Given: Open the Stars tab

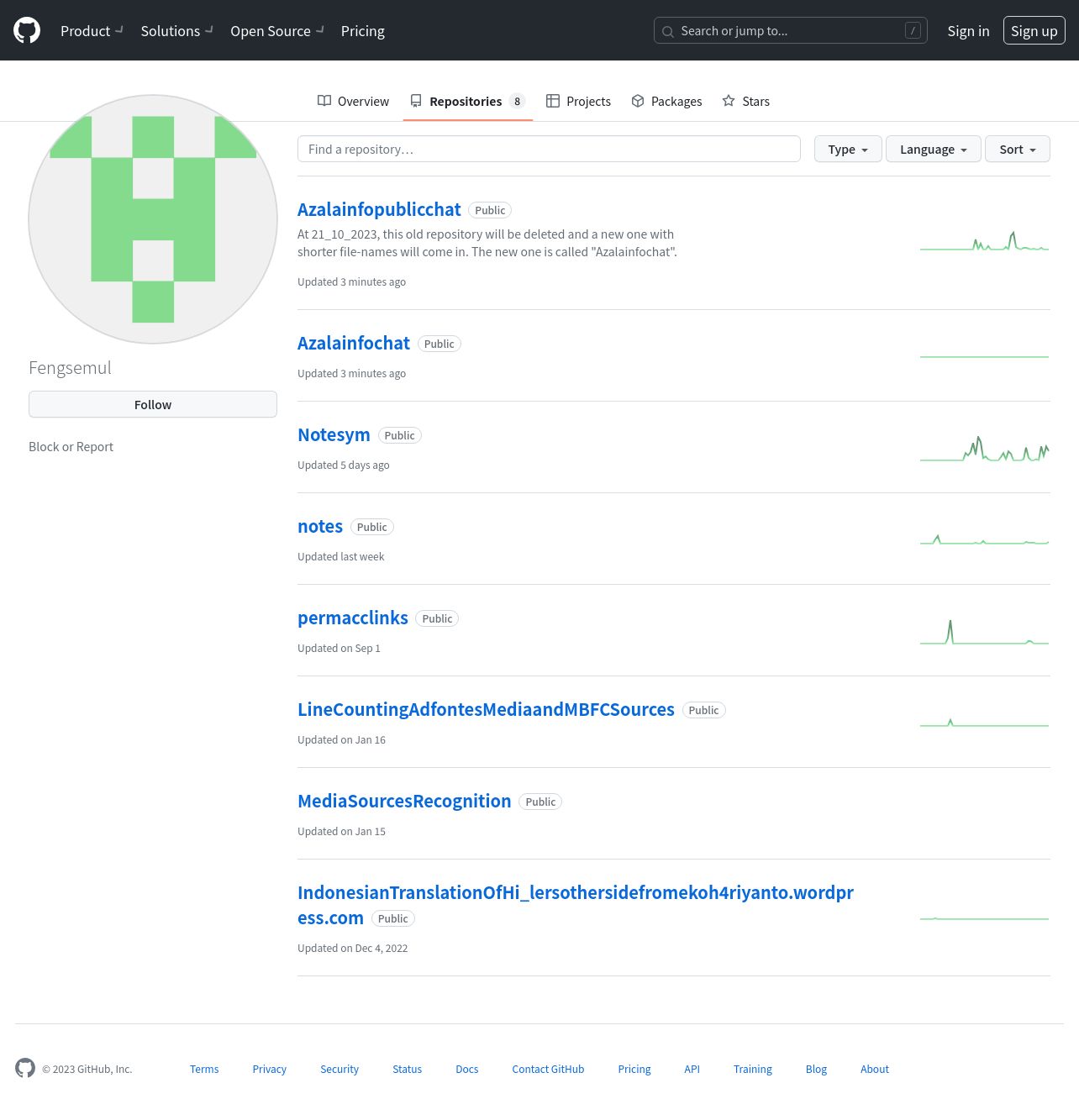Looking at the screenshot, I should point(745,101).
